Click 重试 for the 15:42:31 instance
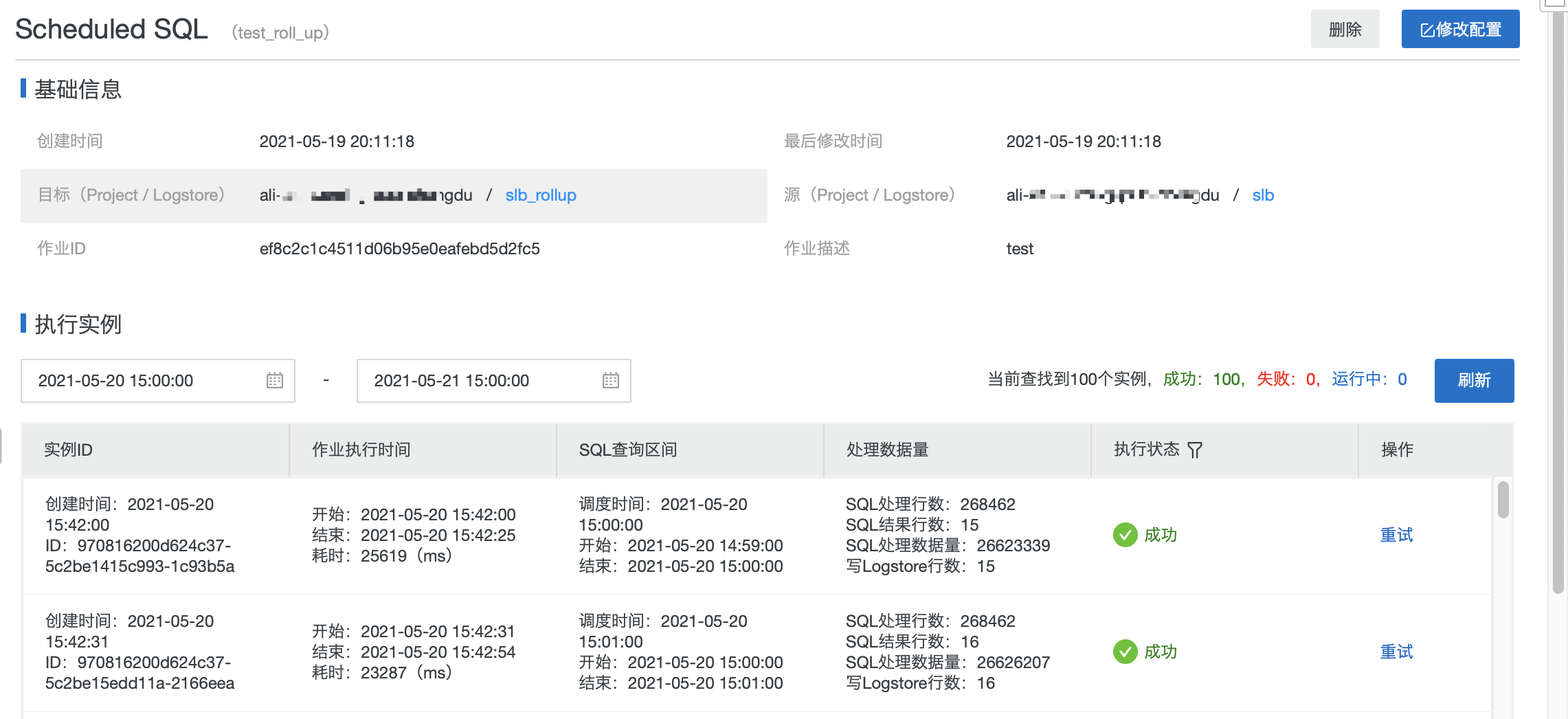 pyautogui.click(x=1396, y=652)
